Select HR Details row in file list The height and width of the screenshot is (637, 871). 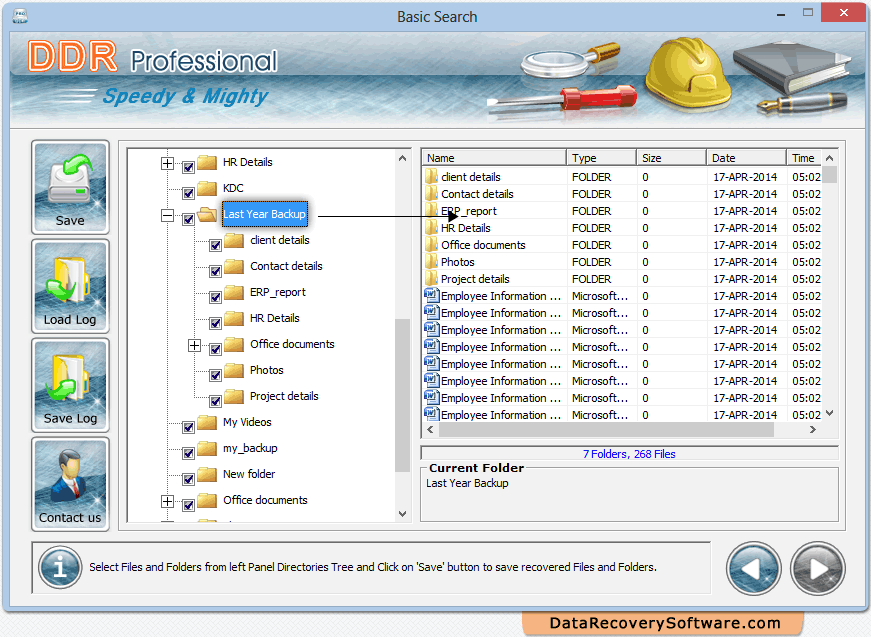pos(622,228)
